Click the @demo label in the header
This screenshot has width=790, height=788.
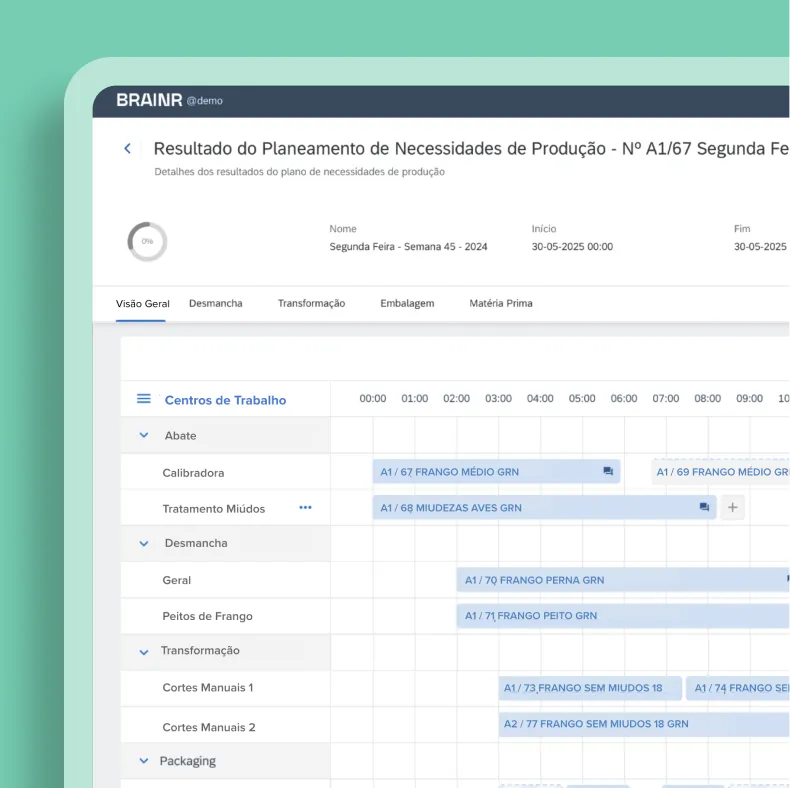[x=205, y=101]
